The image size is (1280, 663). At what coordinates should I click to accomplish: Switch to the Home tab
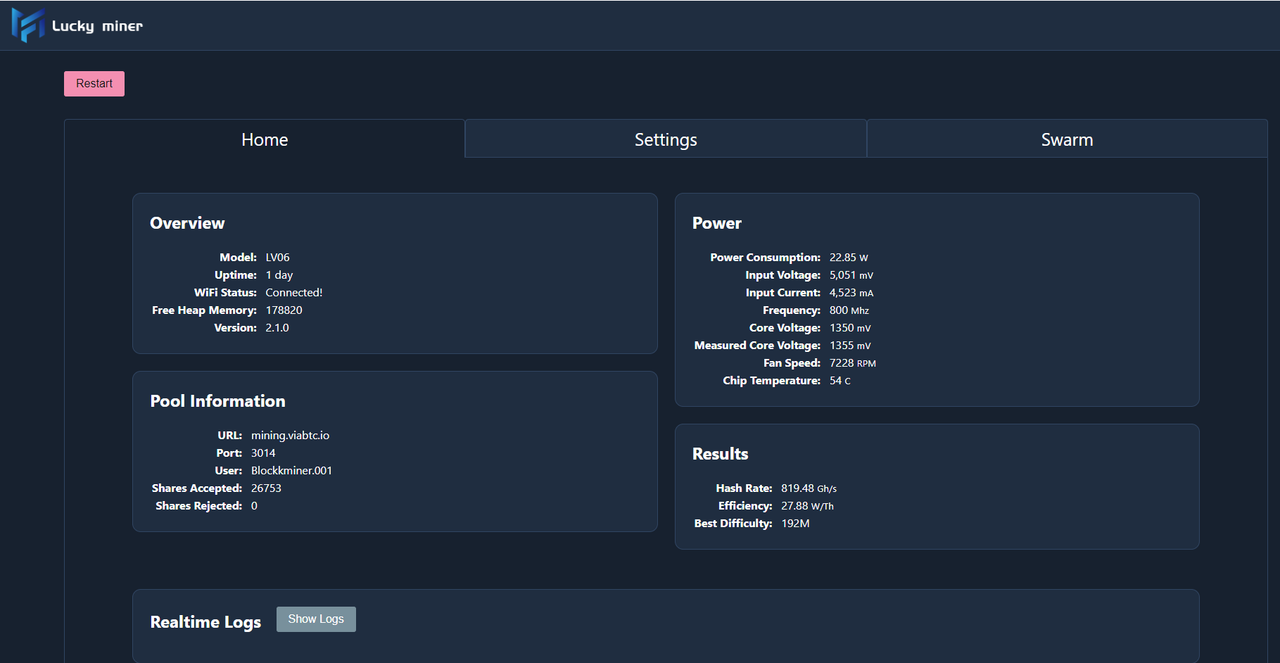click(265, 140)
